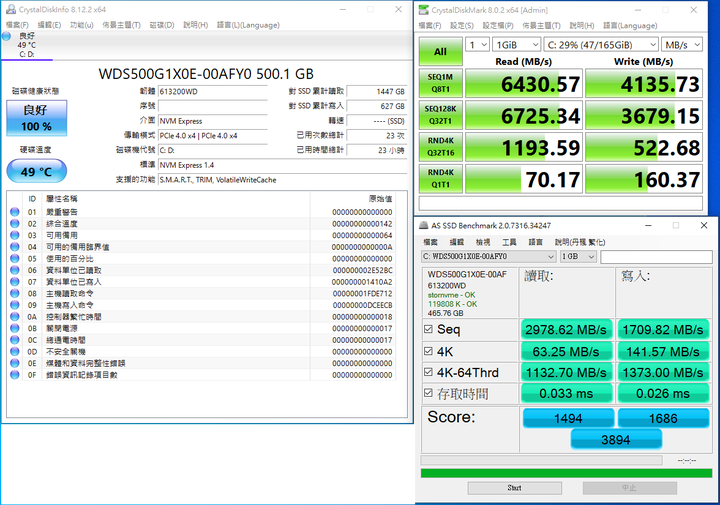
Task: Open 語言(L)(Language) menu in CrystalDiskInfo
Action: tap(248, 25)
